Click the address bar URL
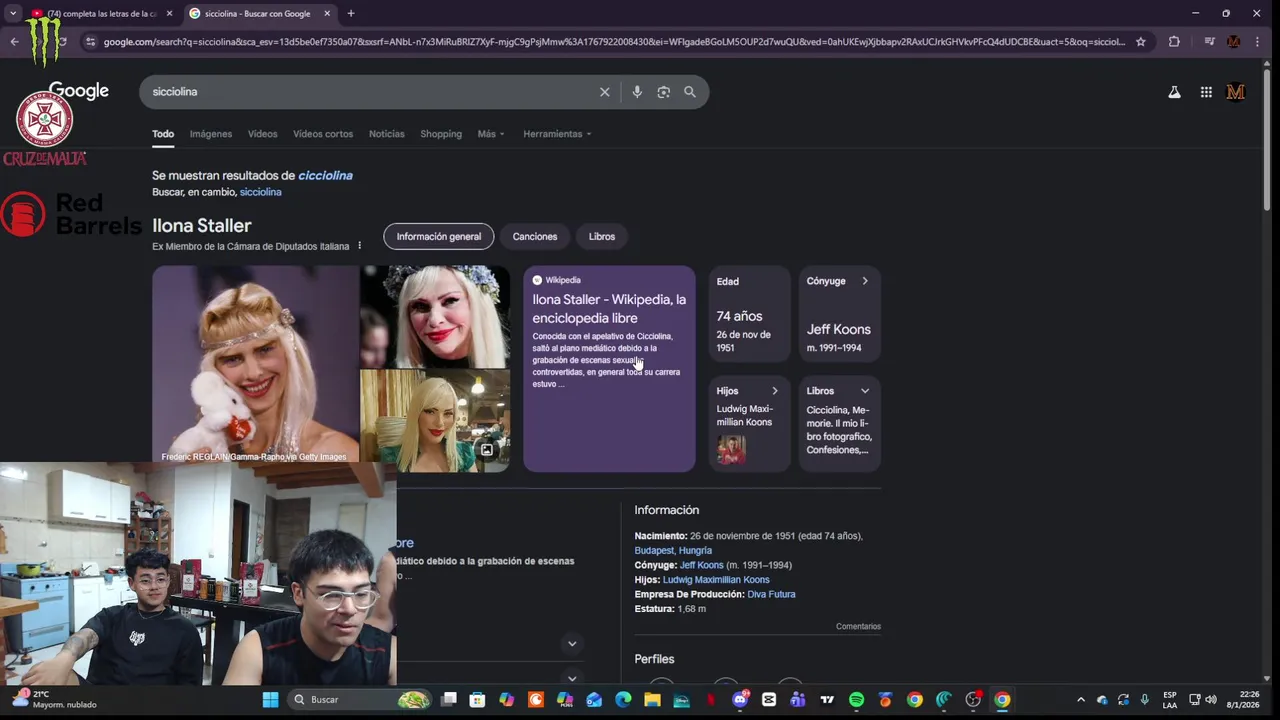 click(614, 42)
